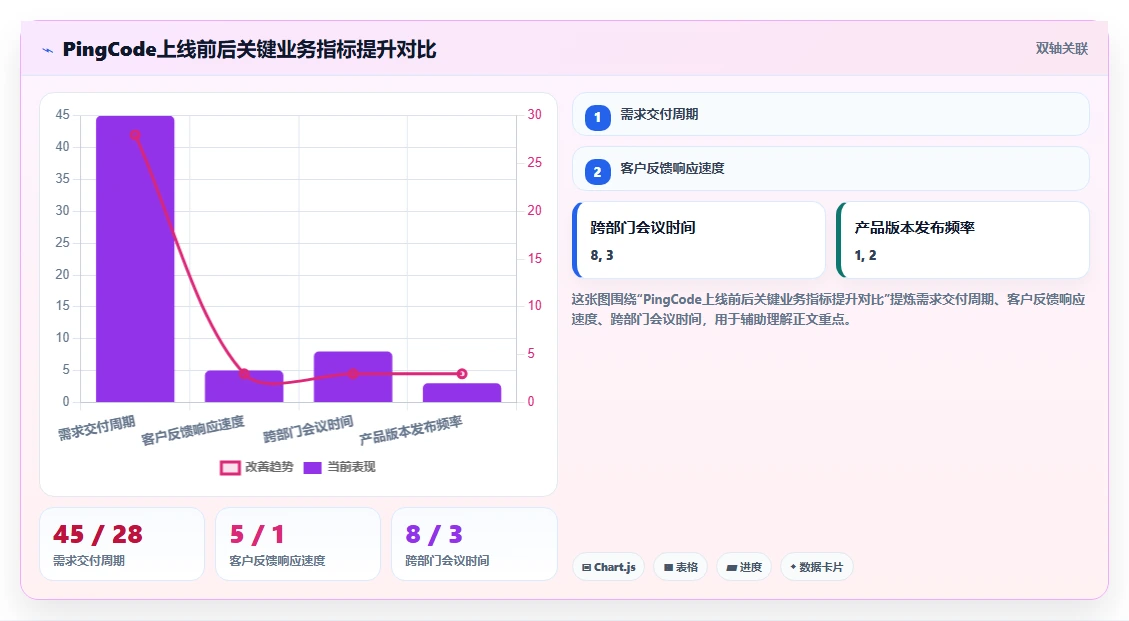Open the 产品版本发布频率 card
This screenshot has width=1129, height=621.
tap(963, 240)
